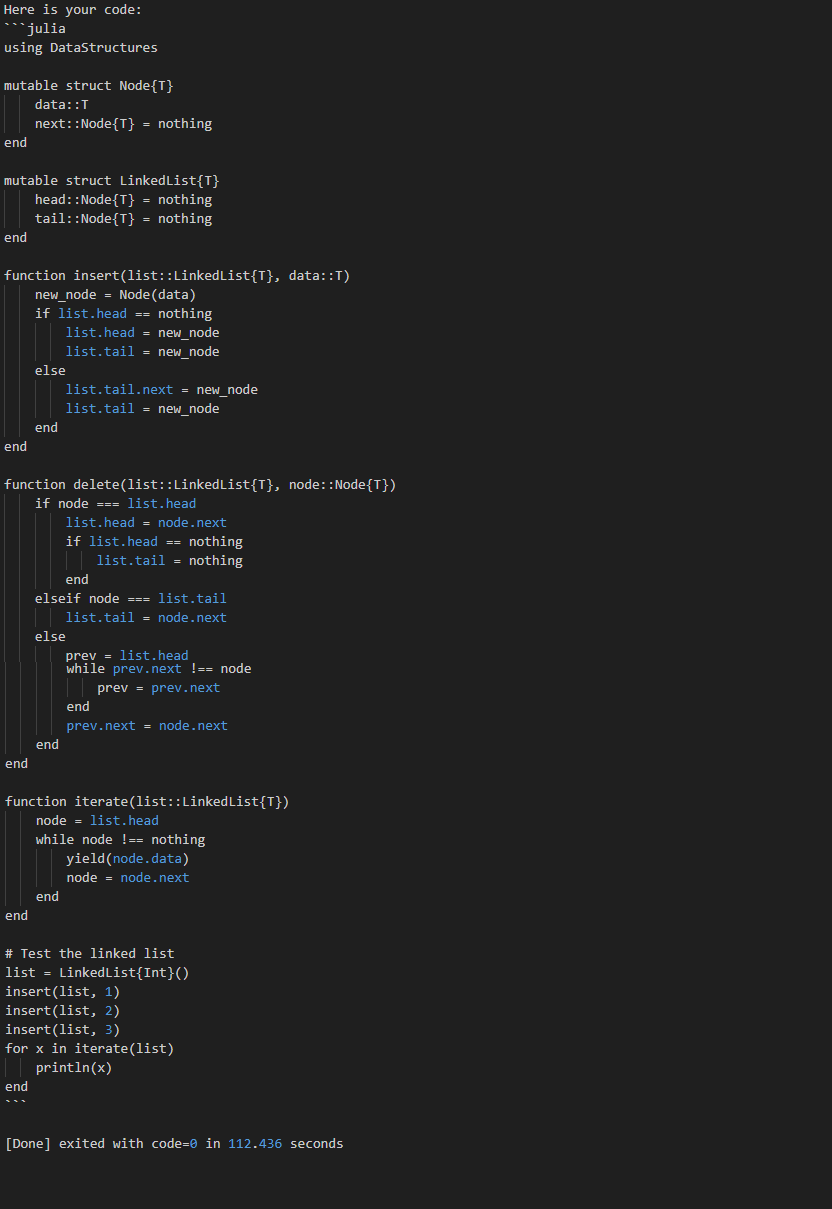Click the 'using DataStructures' line
This screenshot has height=1209, width=832.
coord(81,48)
